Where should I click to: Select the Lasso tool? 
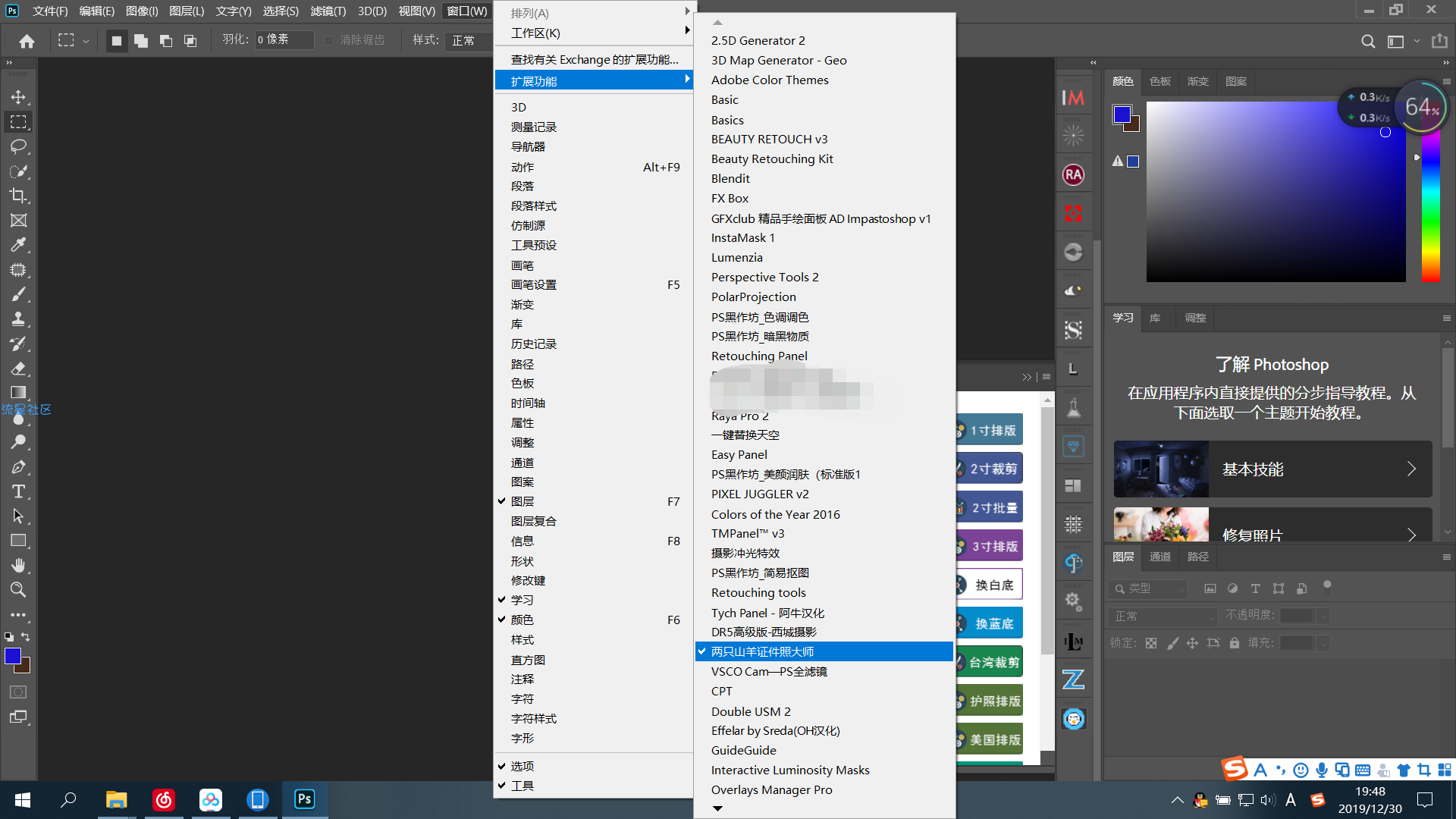tap(18, 146)
